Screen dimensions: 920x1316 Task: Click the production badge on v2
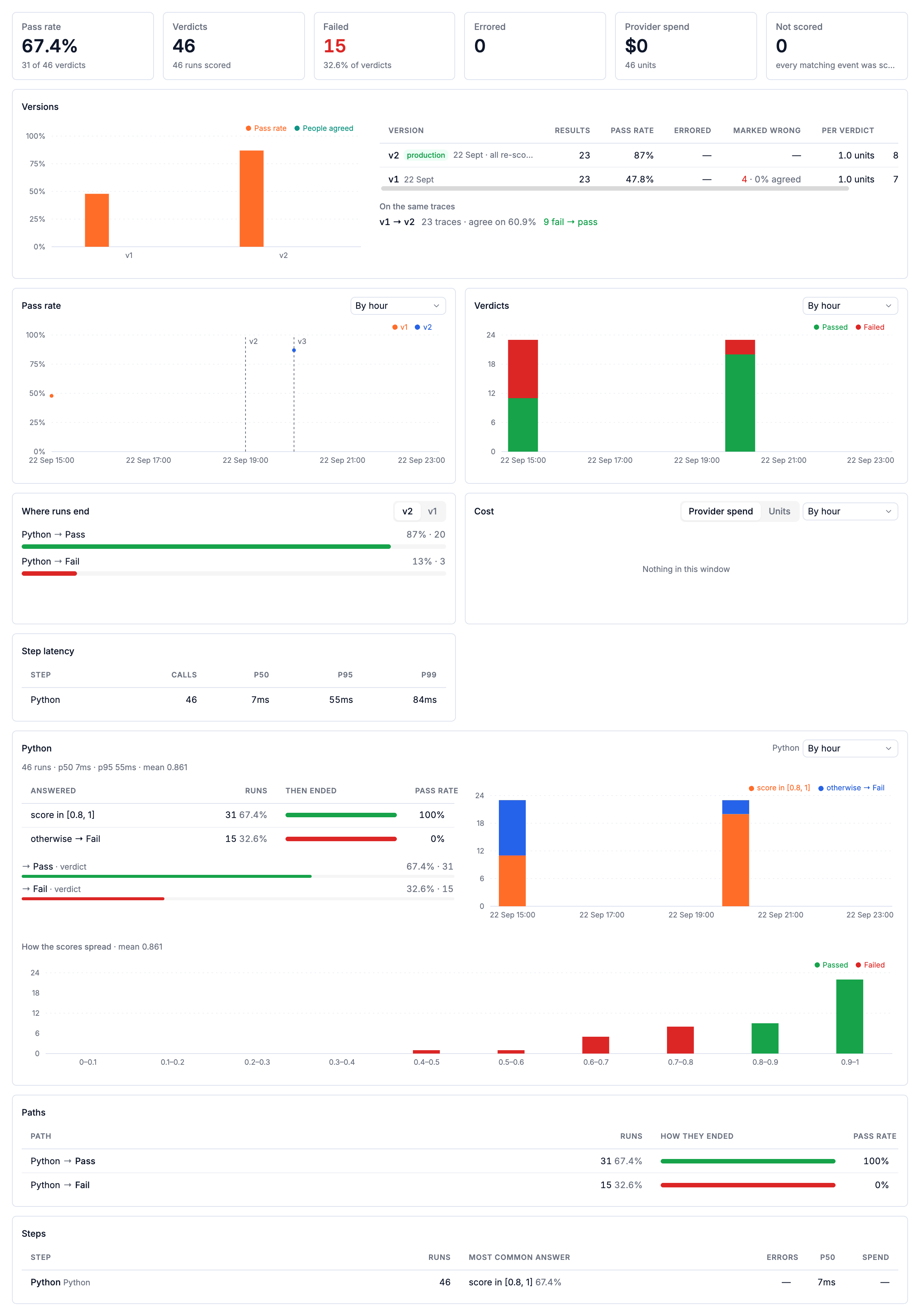[426, 155]
